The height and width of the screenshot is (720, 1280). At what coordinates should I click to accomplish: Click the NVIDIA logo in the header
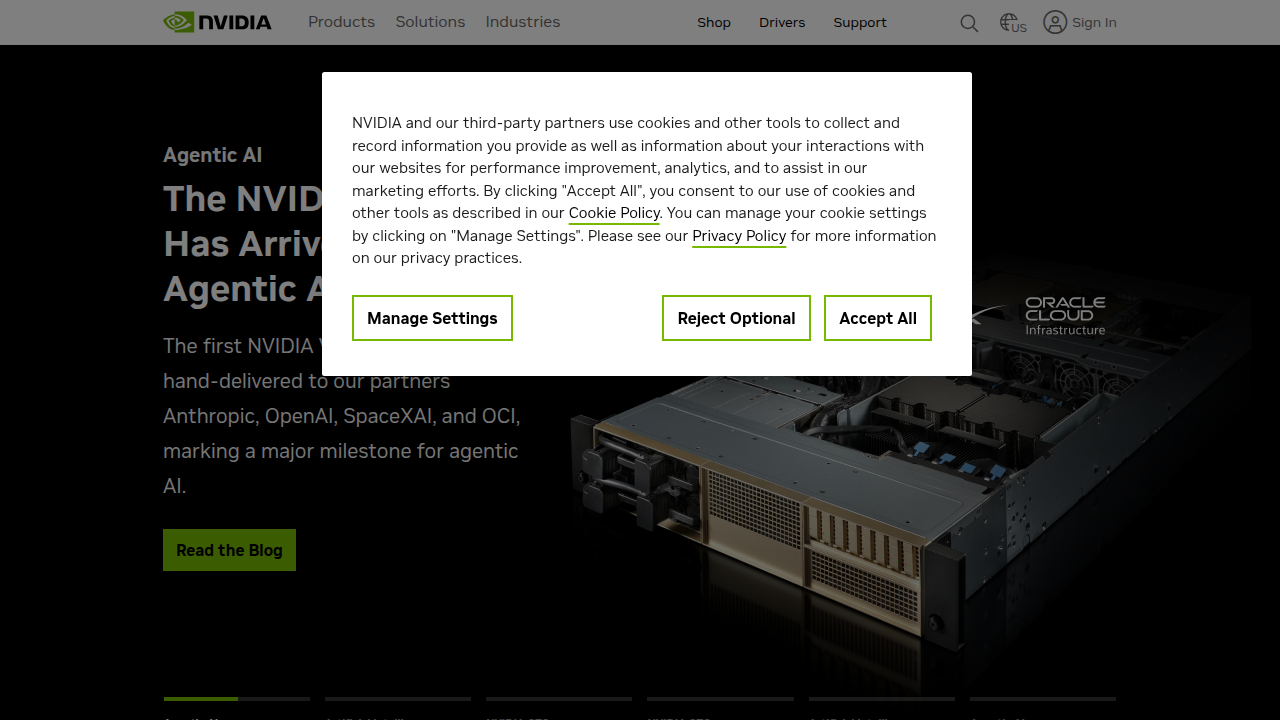pyautogui.click(x=217, y=22)
